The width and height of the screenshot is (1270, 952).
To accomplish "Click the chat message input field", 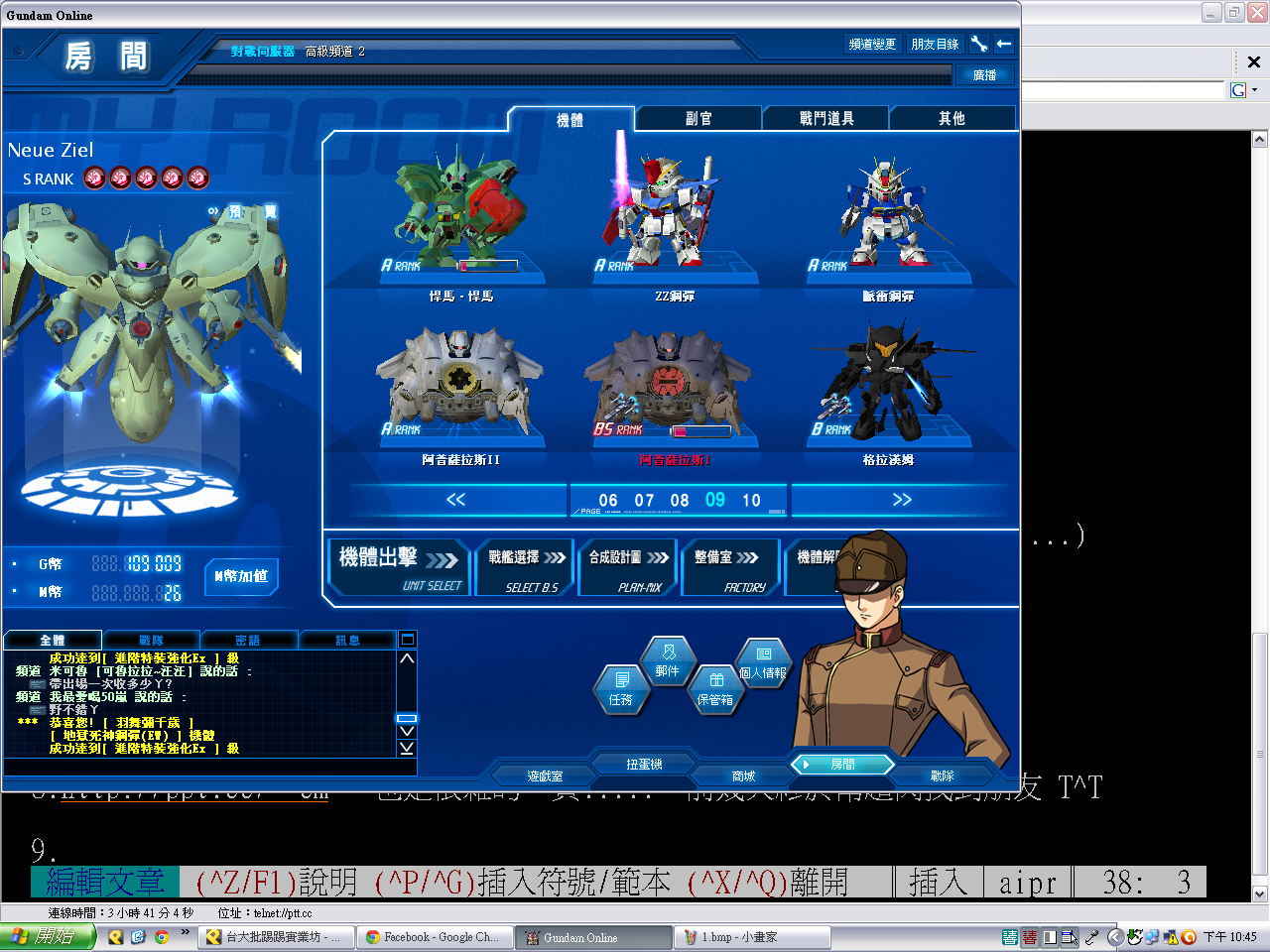I will point(209,767).
